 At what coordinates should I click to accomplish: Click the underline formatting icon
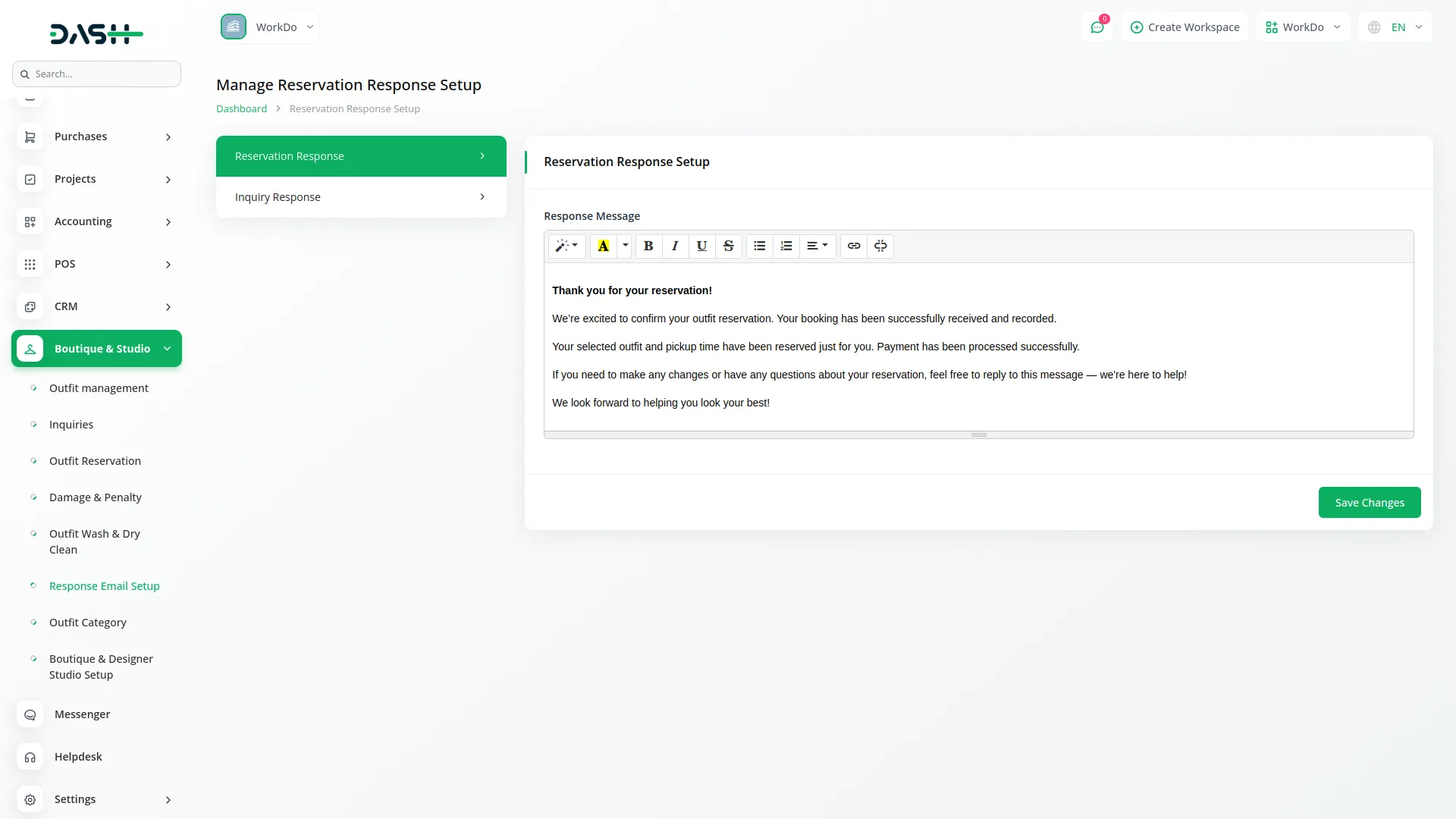click(701, 246)
